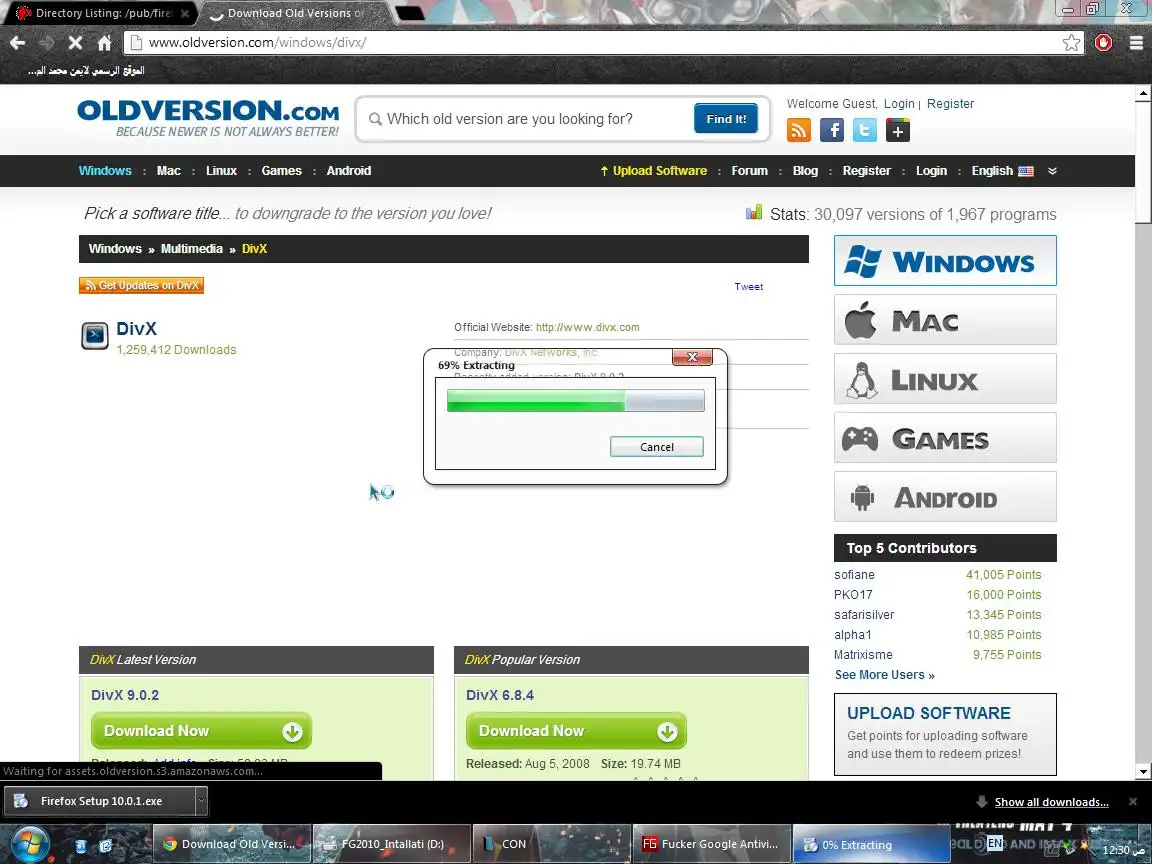Click the browser back arrow
The height and width of the screenshot is (864, 1152).
(x=18, y=43)
